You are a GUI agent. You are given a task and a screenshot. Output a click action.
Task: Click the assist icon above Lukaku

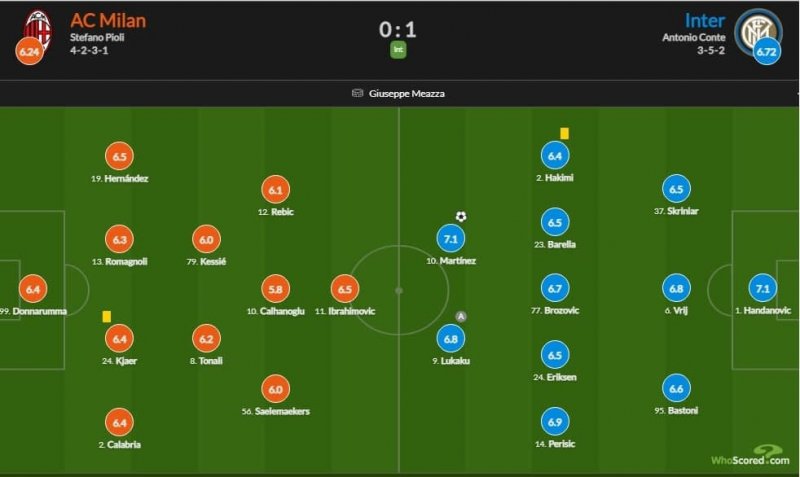pos(461,316)
